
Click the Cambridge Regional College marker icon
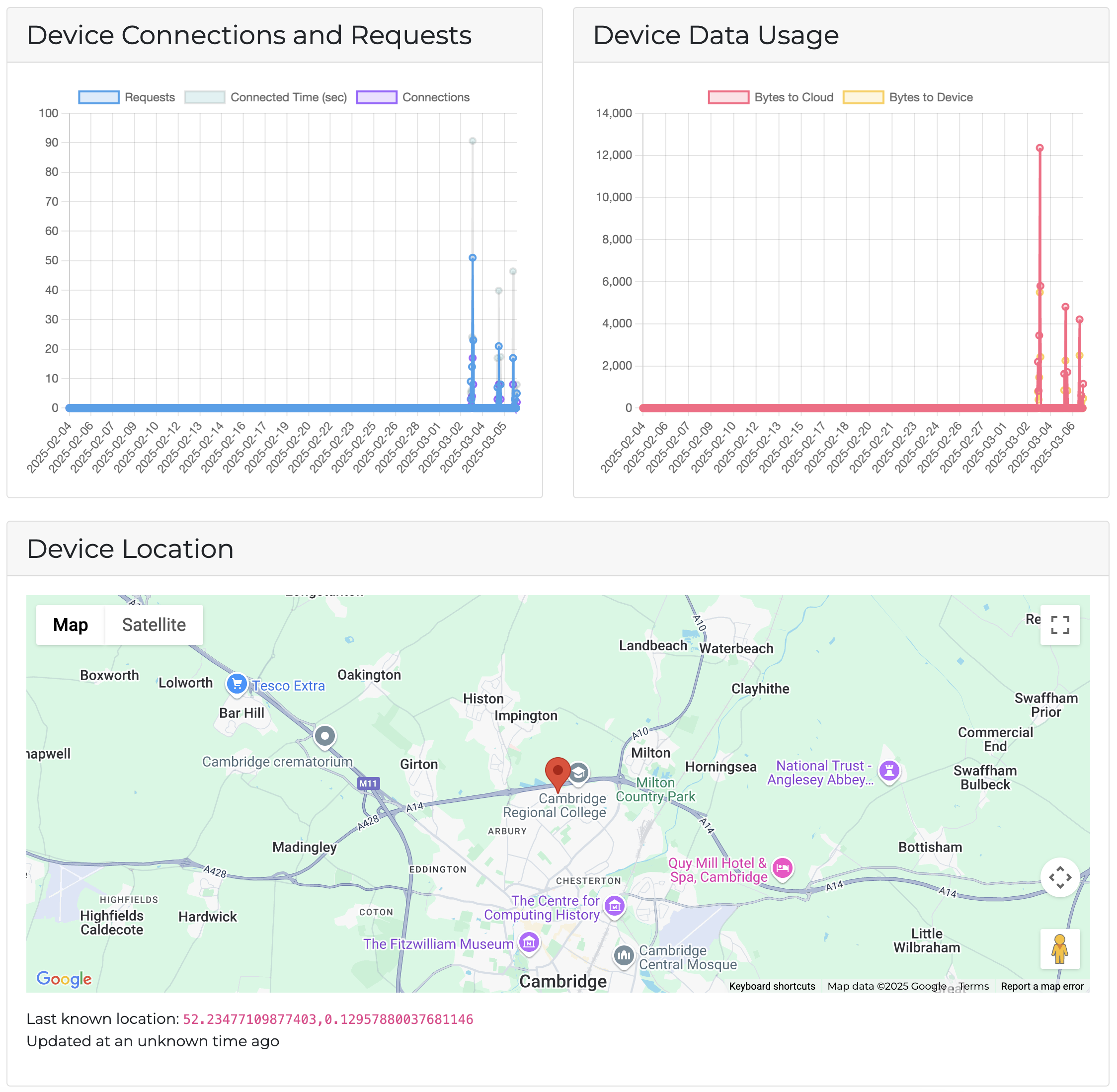click(x=579, y=773)
